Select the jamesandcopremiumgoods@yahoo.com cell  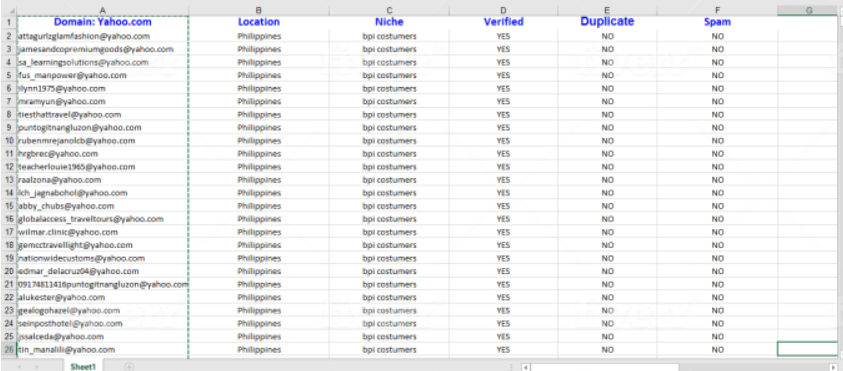(x=103, y=49)
